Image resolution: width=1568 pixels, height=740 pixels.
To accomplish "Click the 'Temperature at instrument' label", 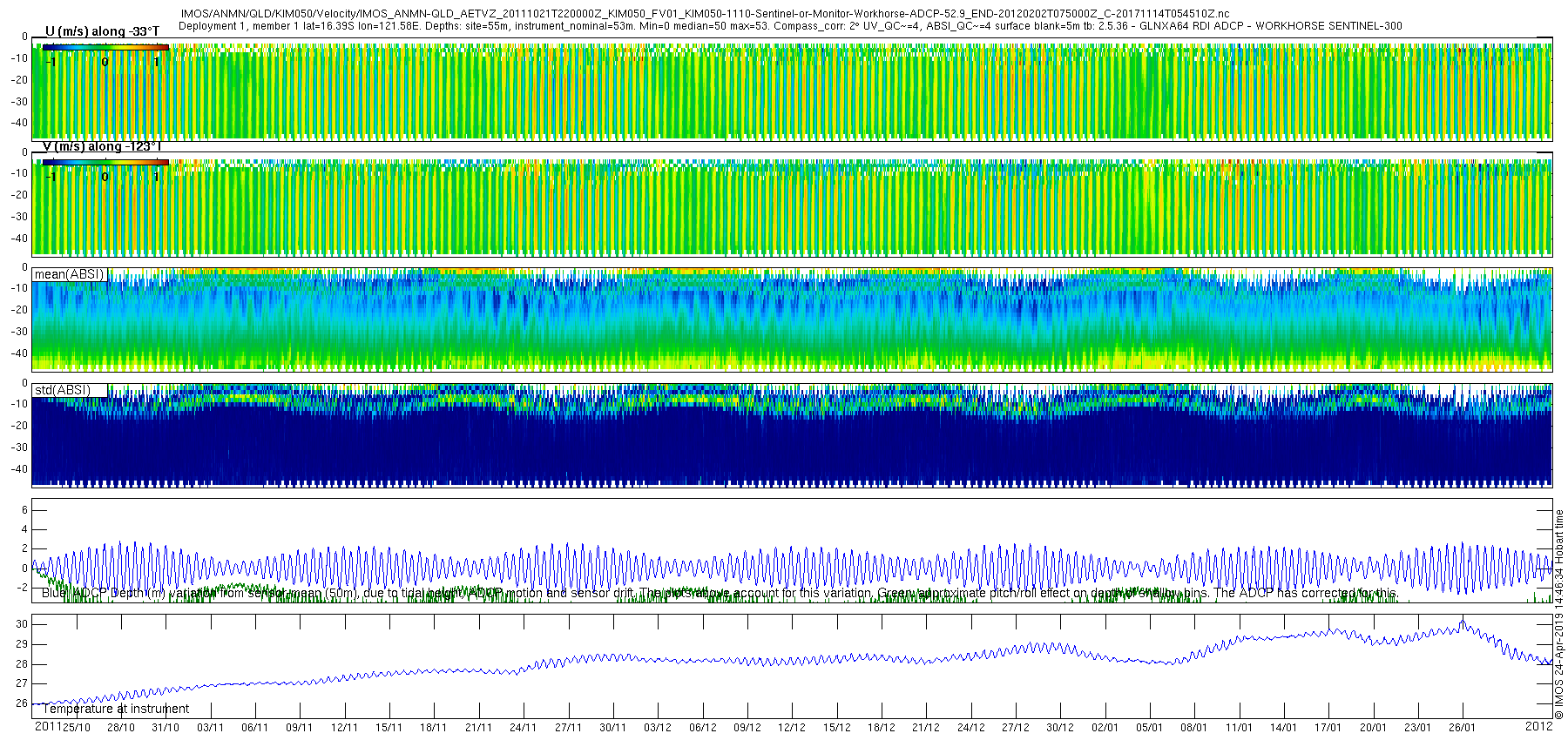I will click(x=116, y=709).
